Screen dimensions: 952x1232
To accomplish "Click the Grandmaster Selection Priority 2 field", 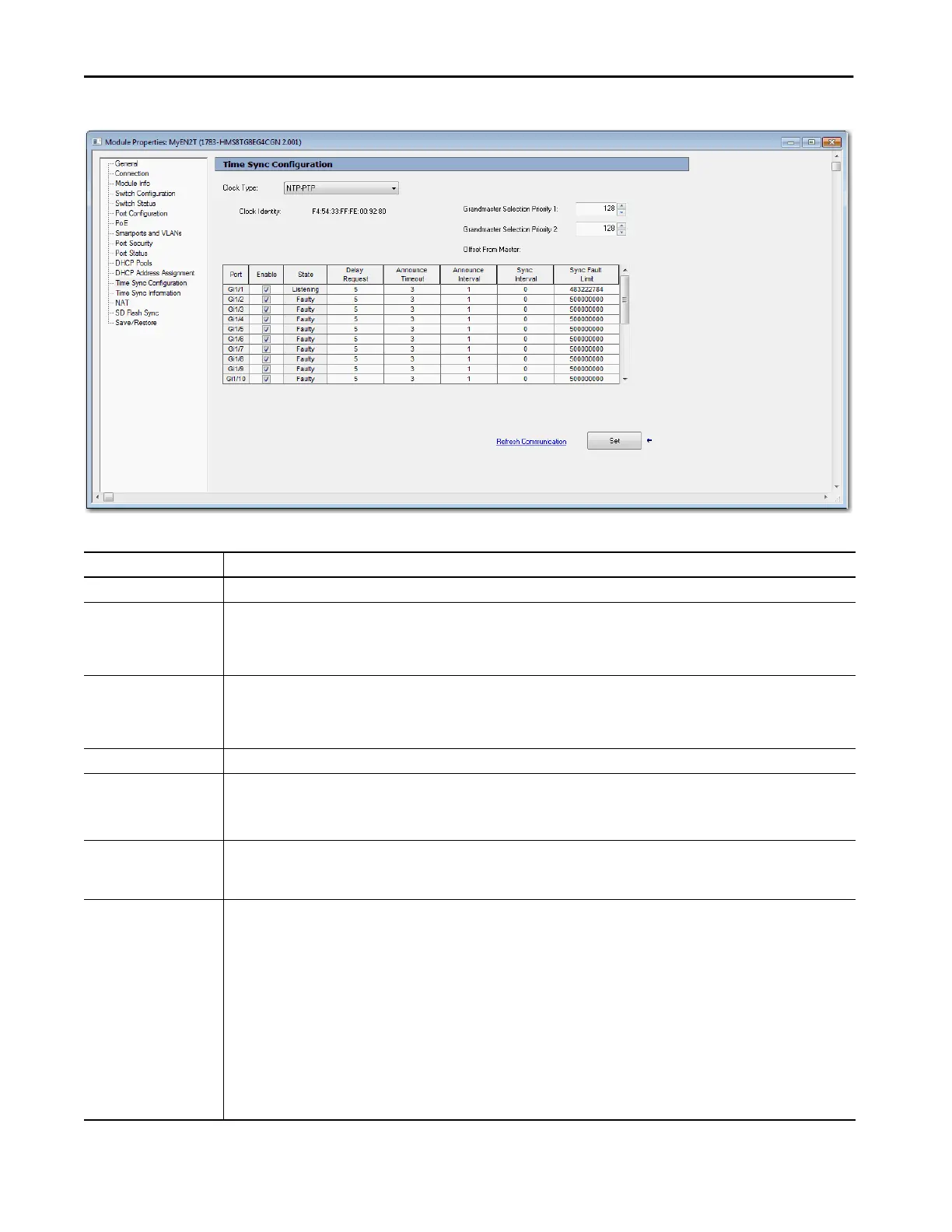I will (x=596, y=229).
